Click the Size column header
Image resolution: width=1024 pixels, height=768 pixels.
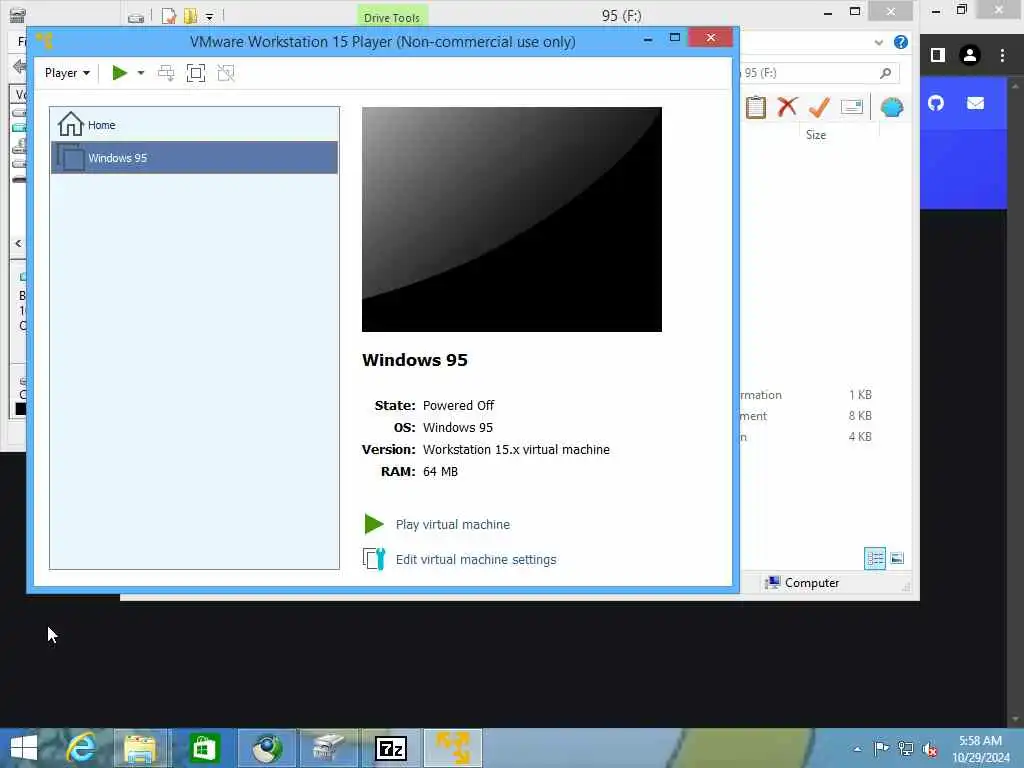click(816, 135)
